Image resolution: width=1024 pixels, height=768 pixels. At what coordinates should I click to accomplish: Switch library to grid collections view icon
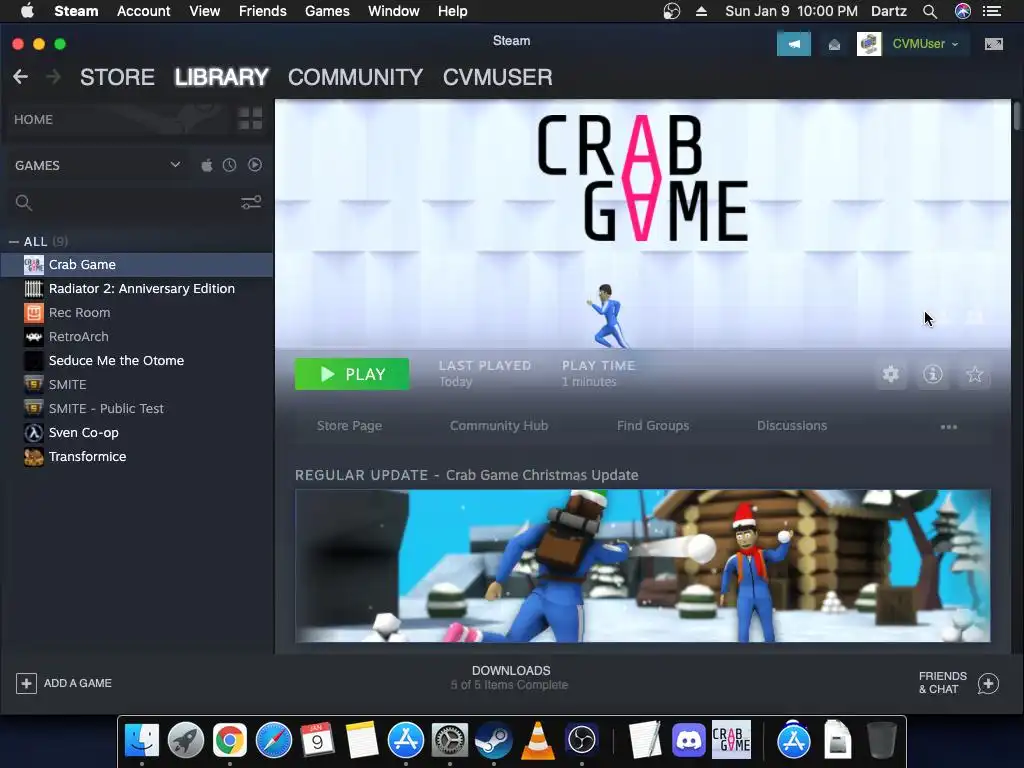click(250, 119)
